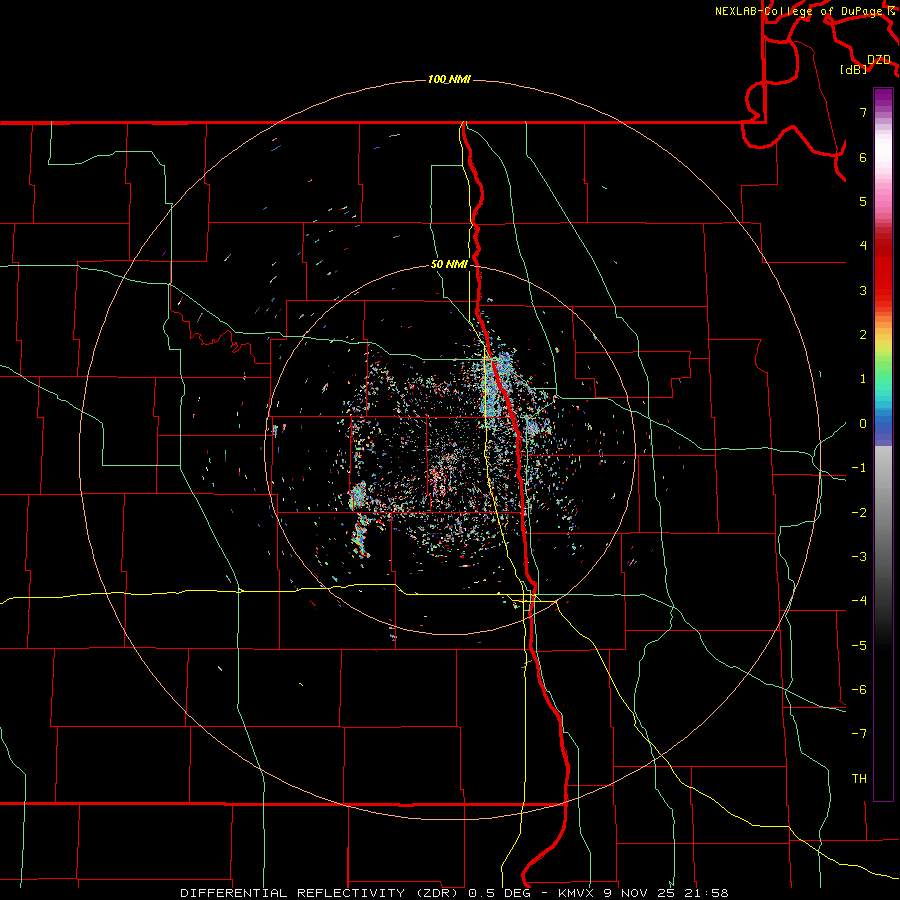Click the -3 dB scale label
This screenshot has width=900, height=900.
(x=859, y=557)
